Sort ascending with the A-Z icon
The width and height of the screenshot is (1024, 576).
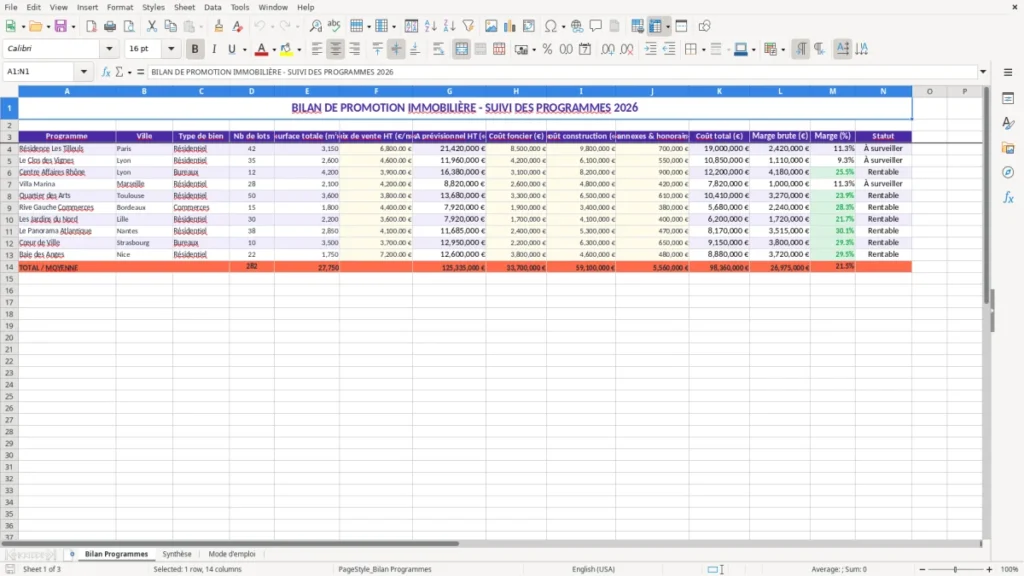430,26
